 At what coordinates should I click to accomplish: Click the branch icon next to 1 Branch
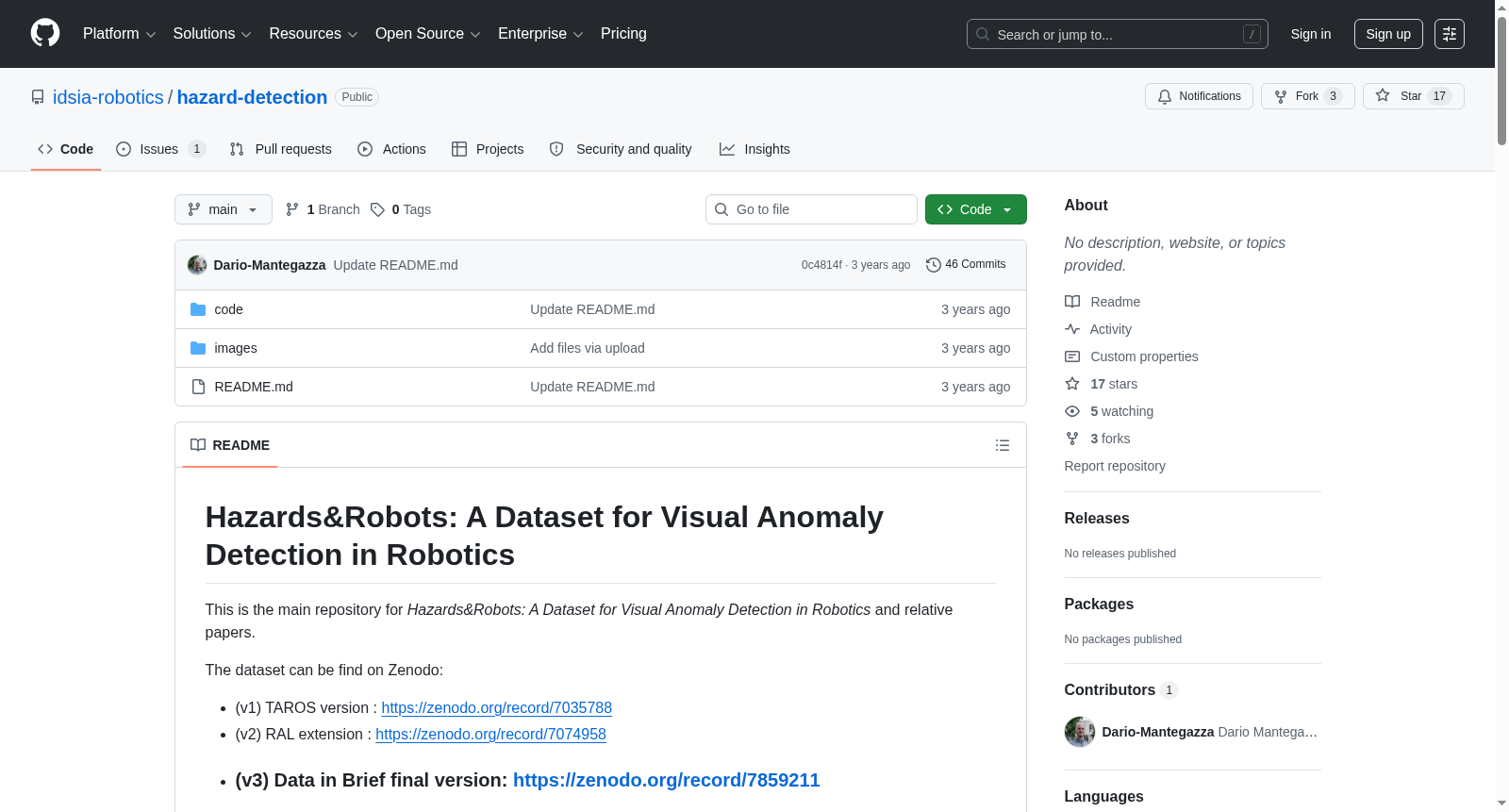292,209
